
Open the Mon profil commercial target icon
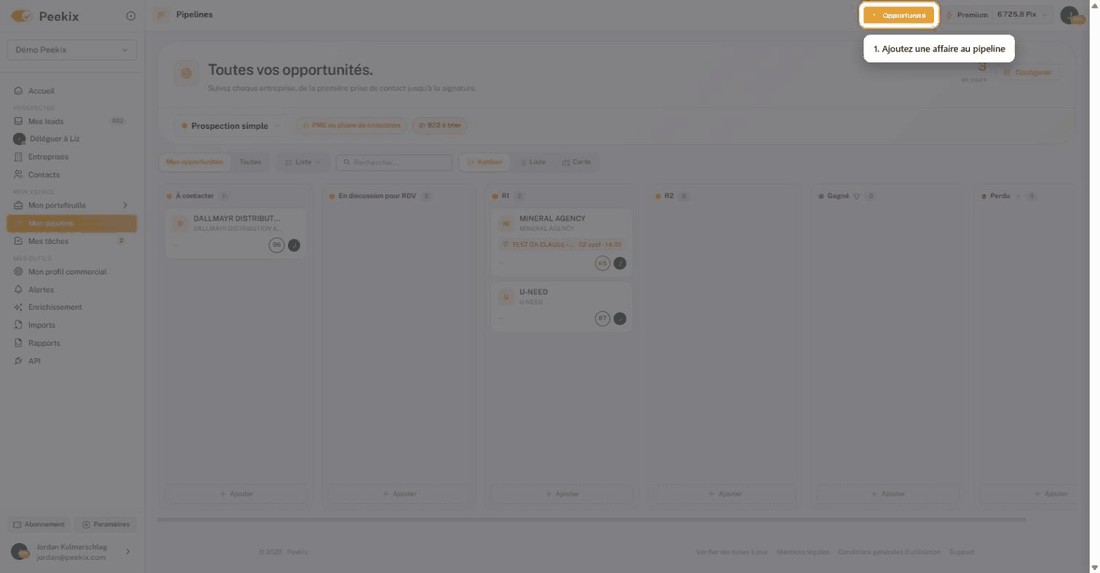[18, 271]
